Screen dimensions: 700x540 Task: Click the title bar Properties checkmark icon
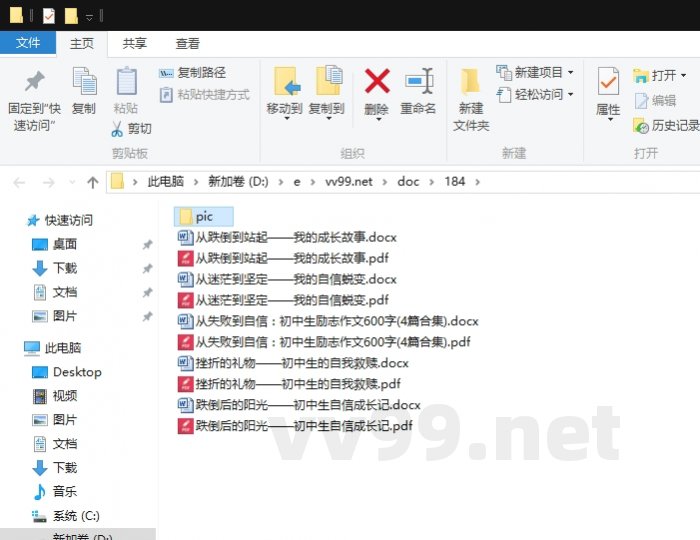(x=49, y=17)
